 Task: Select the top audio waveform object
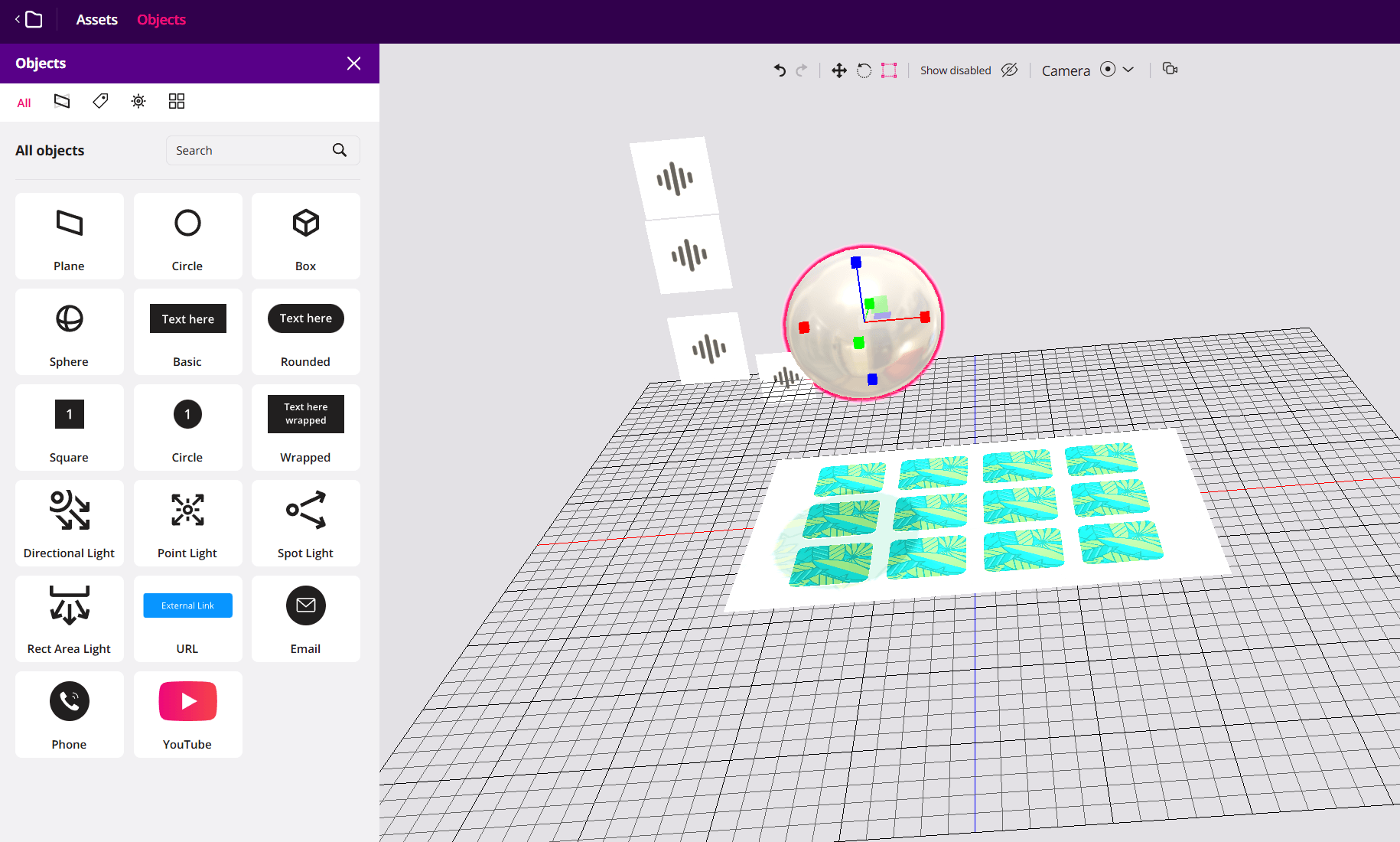674,178
